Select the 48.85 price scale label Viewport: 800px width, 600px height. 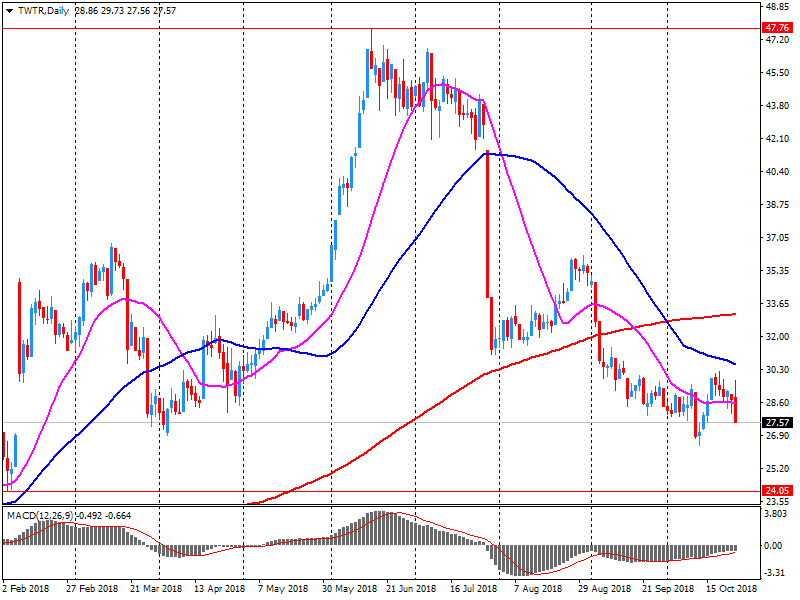[777, 7]
